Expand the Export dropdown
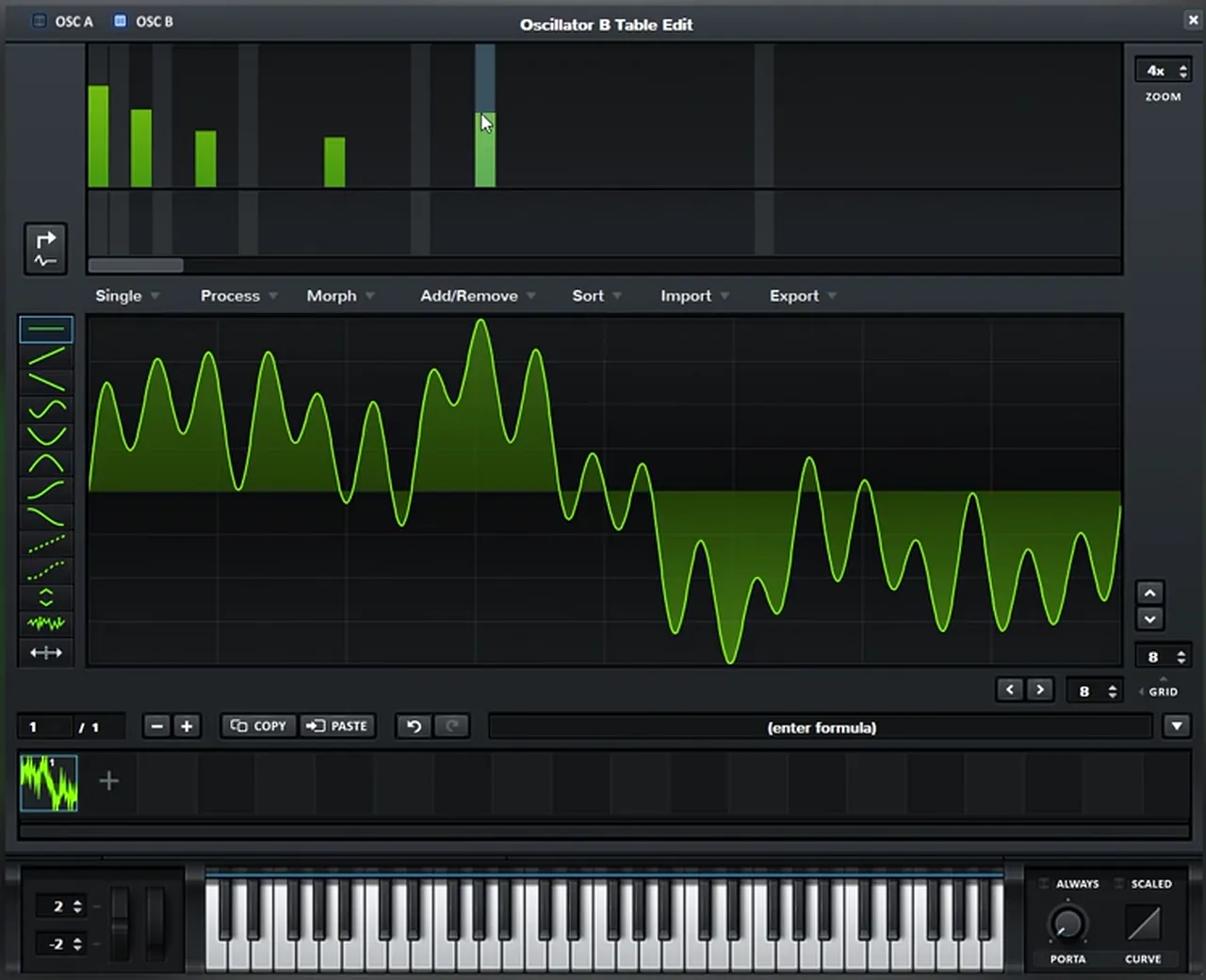Viewport: 1206px width, 980px height. click(803, 296)
